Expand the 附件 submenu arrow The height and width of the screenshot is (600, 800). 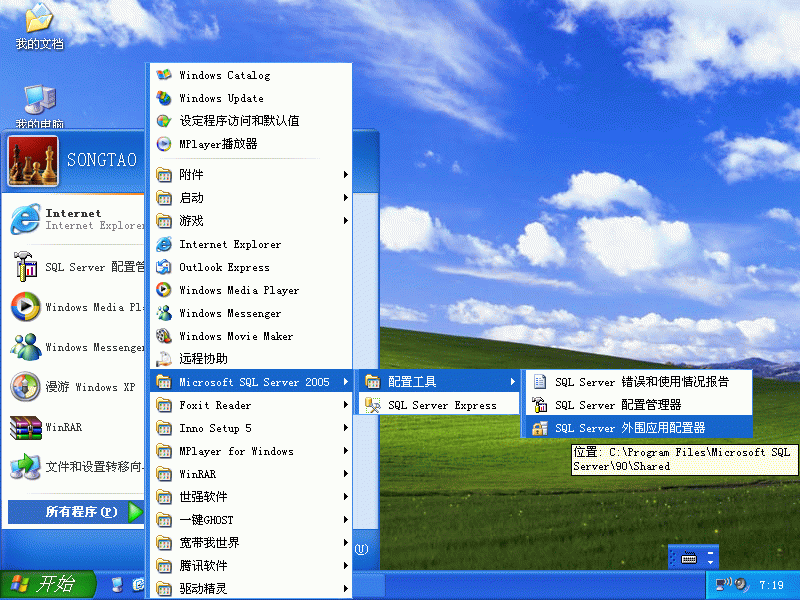[x=346, y=174]
